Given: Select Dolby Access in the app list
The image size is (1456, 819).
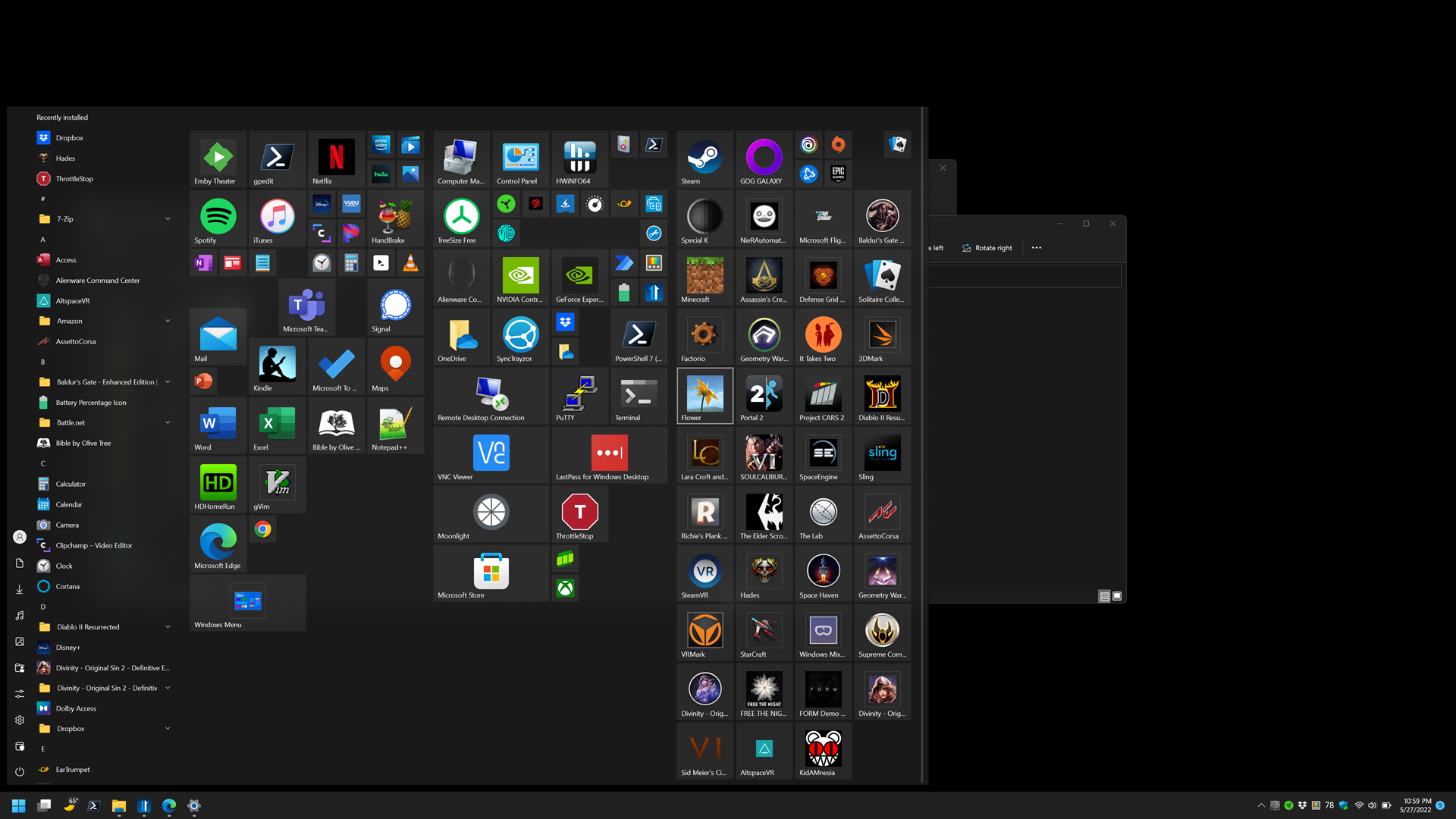Looking at the screenshot, I should 104,708.
